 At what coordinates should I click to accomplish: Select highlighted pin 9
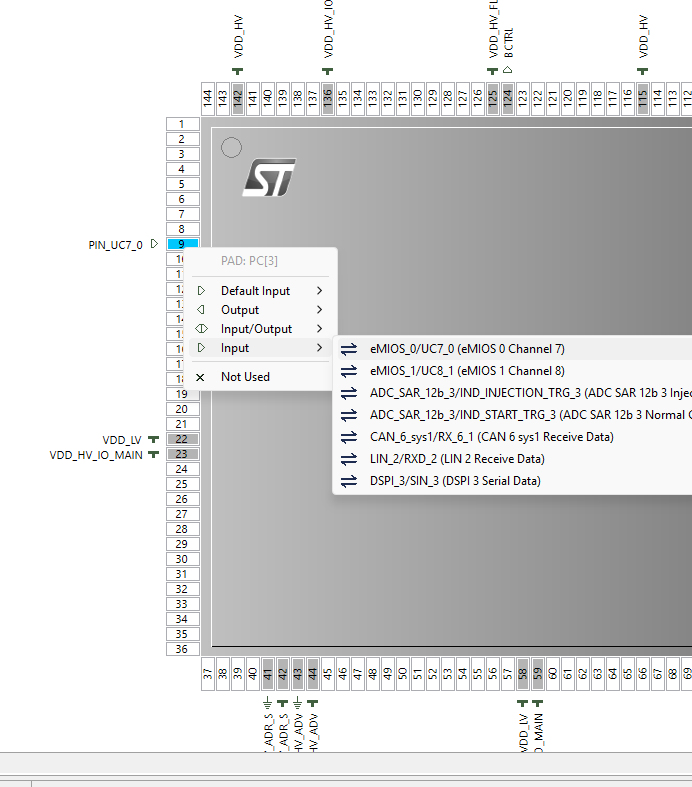coord(183,244)
